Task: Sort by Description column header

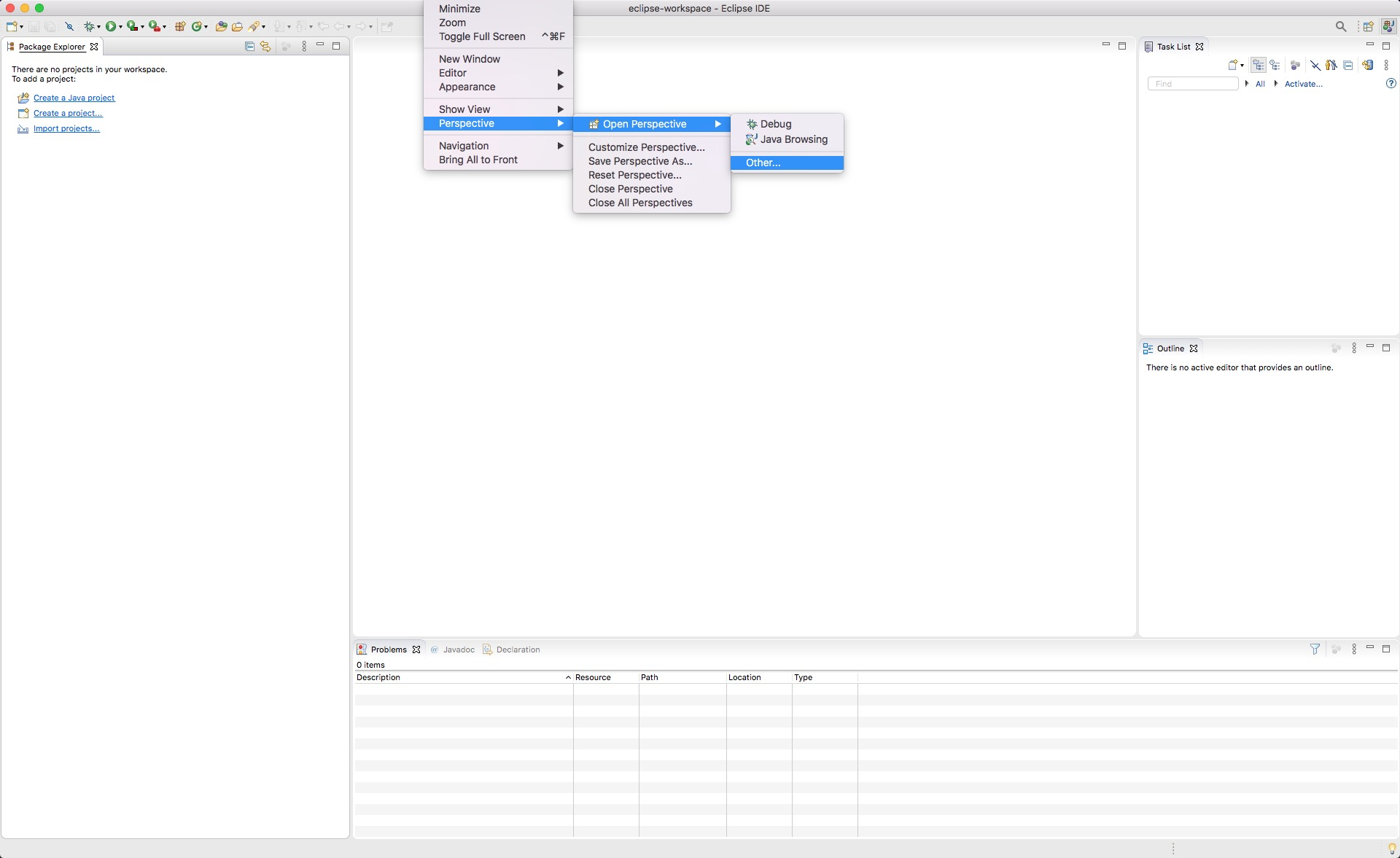Action: [463, 677]
